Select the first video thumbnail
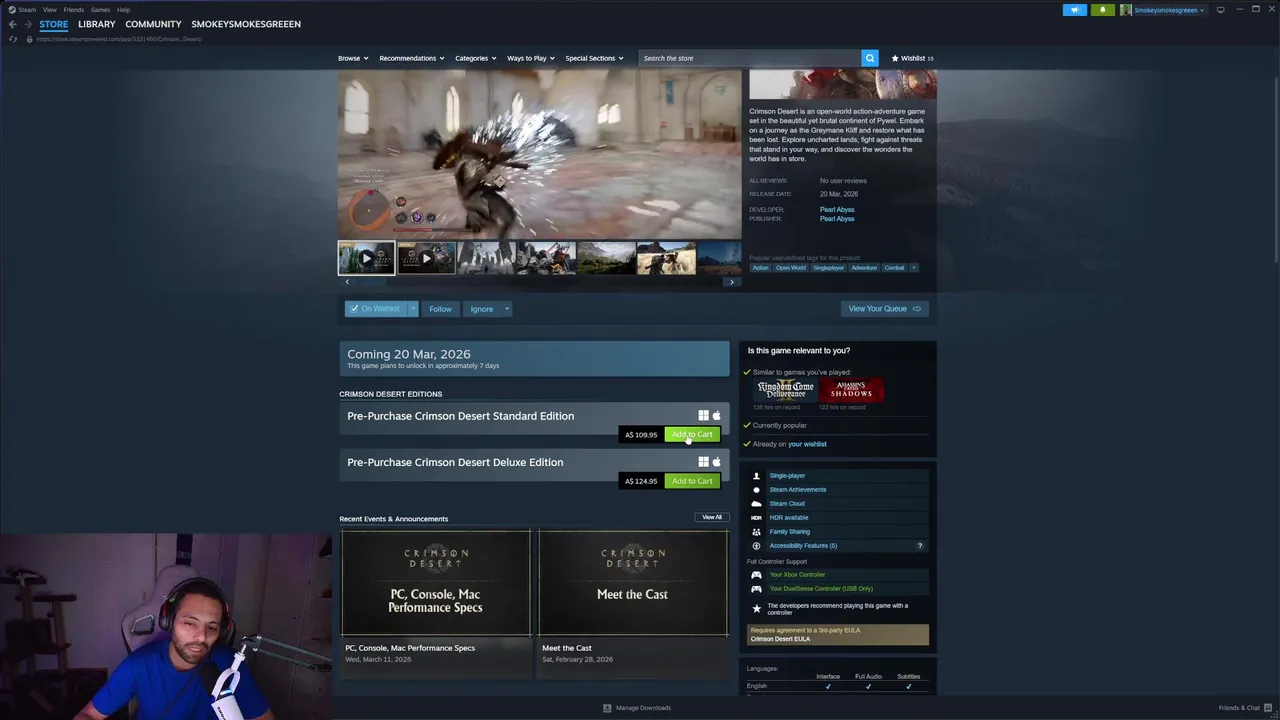1280x720 pixels. (x=366, y=258)
